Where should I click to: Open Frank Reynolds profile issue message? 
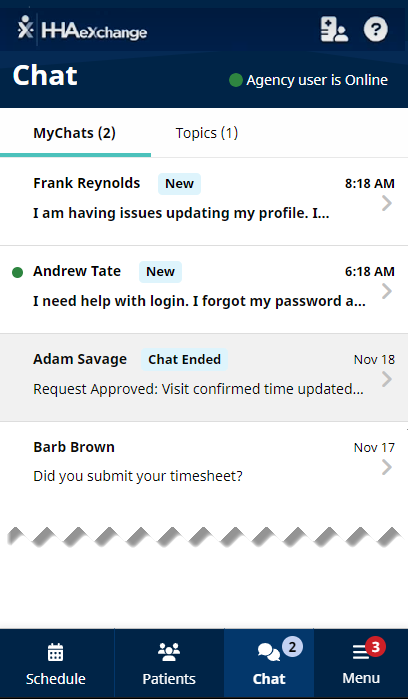pos(181,213)
